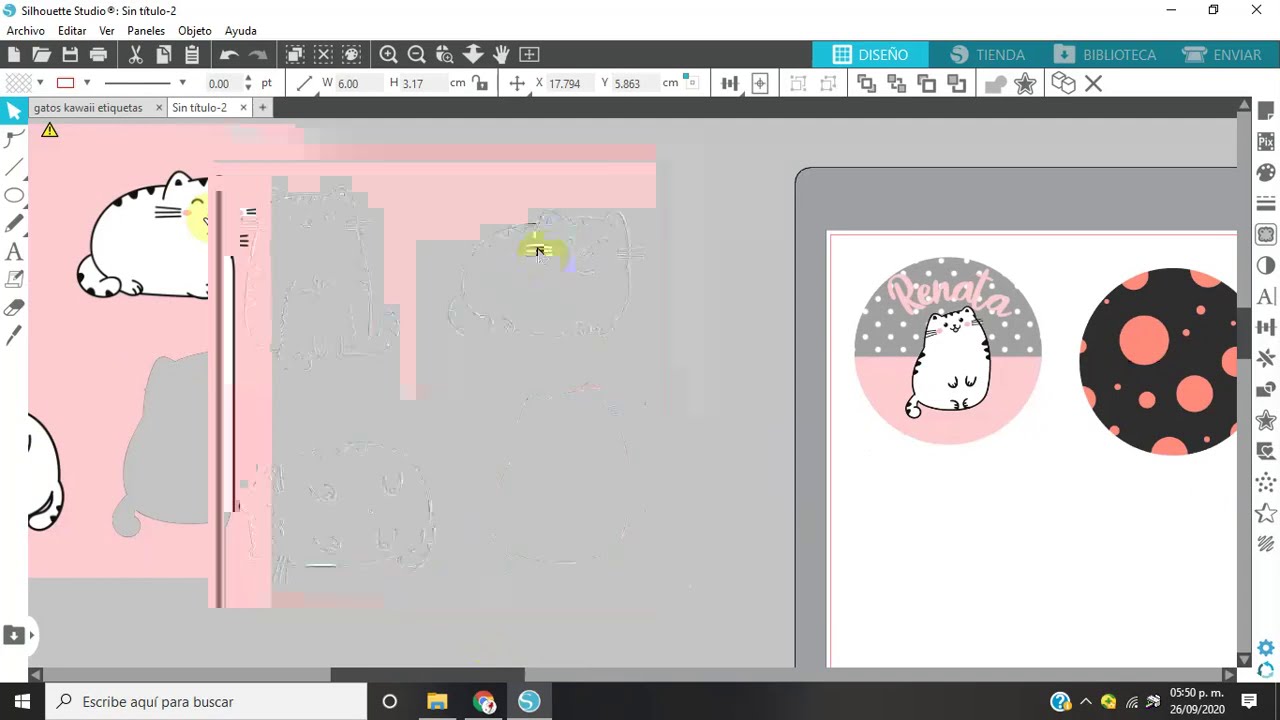The image size is (1280, 720).
Task: Click the Offset star icon
Action: [1025, 84]
